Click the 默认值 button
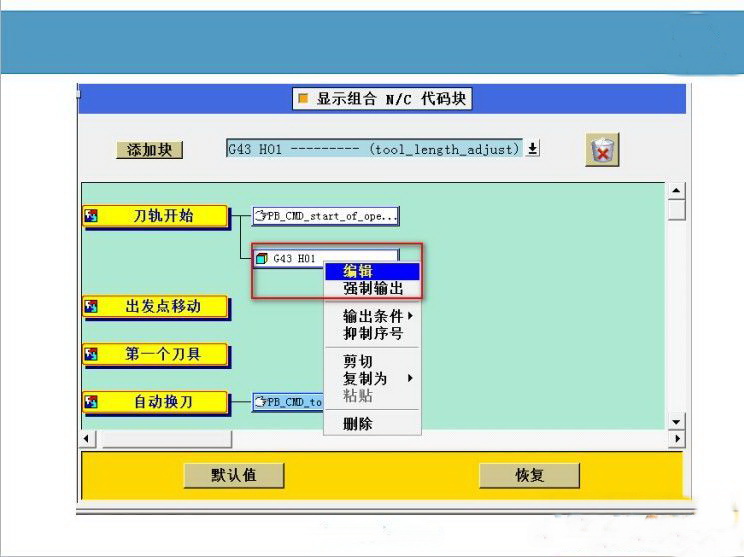This screenshot has height=557, width=744. [x=233, y=475]
